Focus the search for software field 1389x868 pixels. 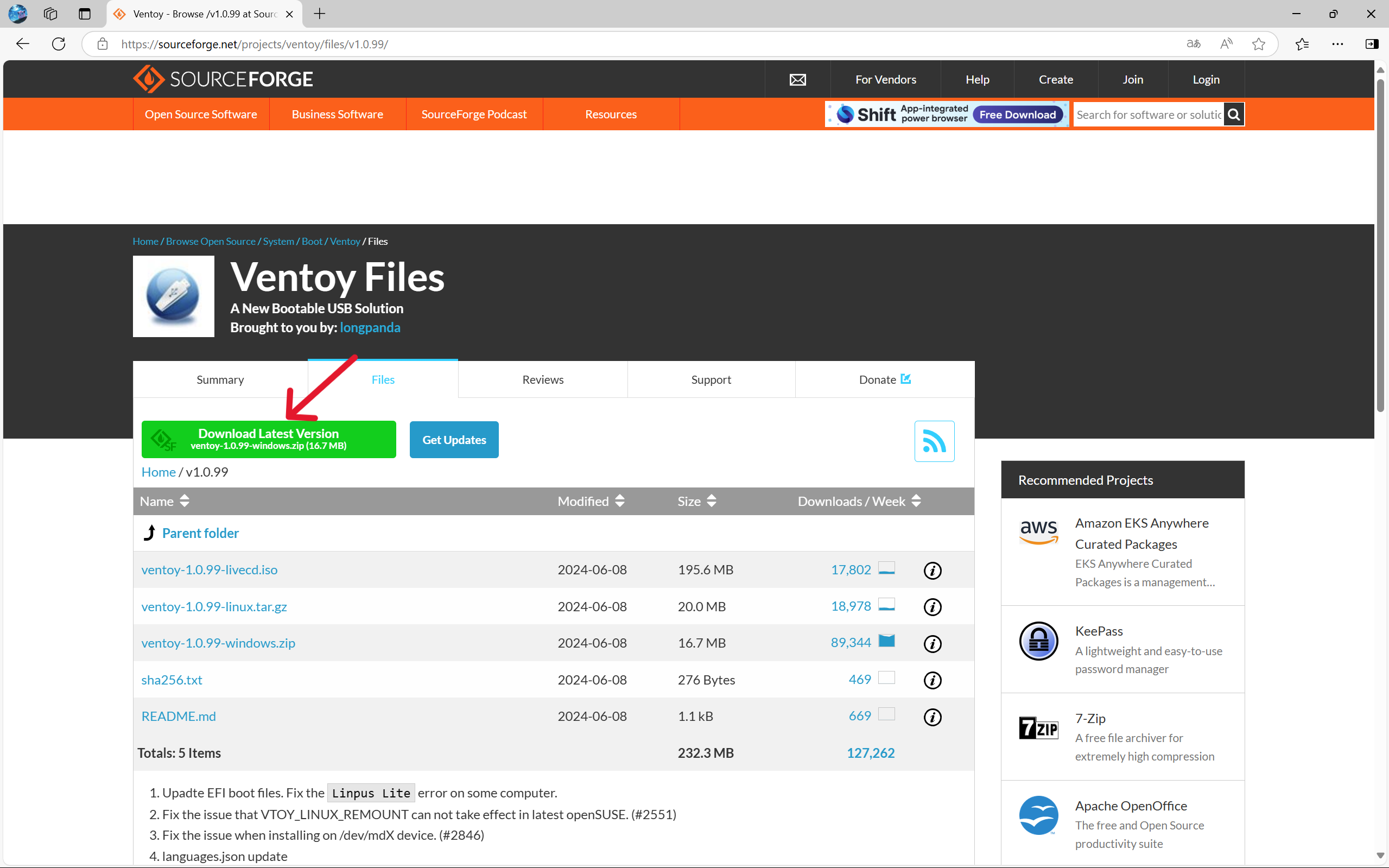[1148, 115]
